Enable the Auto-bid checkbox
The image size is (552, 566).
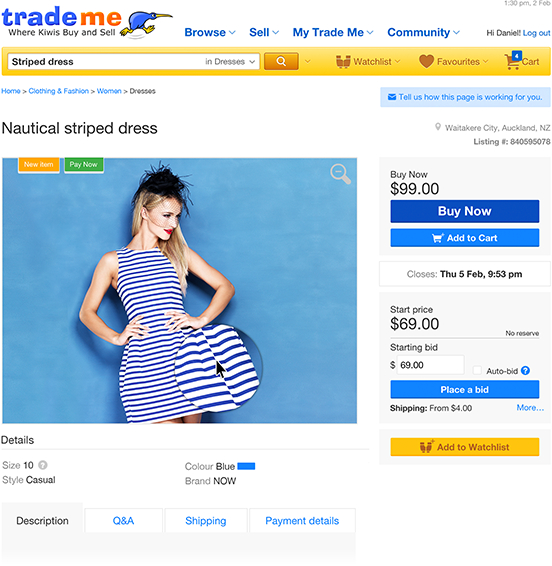tap(477, 370)
